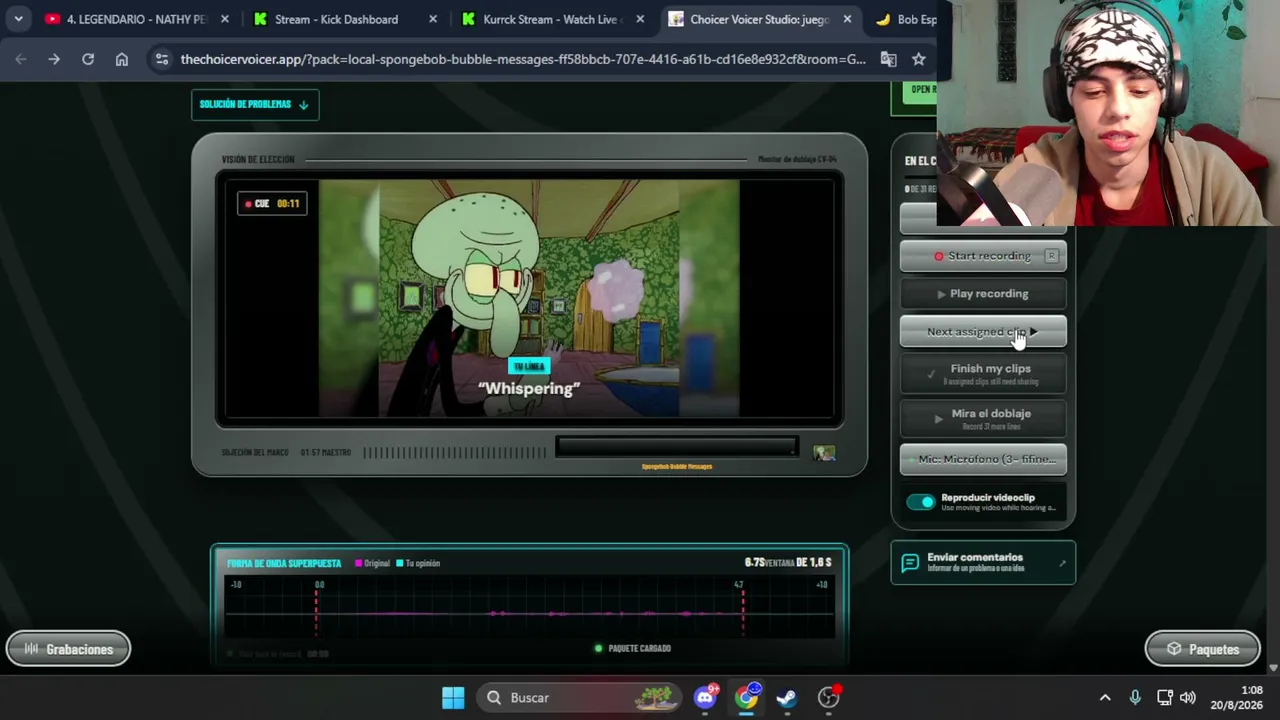The image size is (1280, 720).
Task: Reload the current browser page
Action: 88,59
